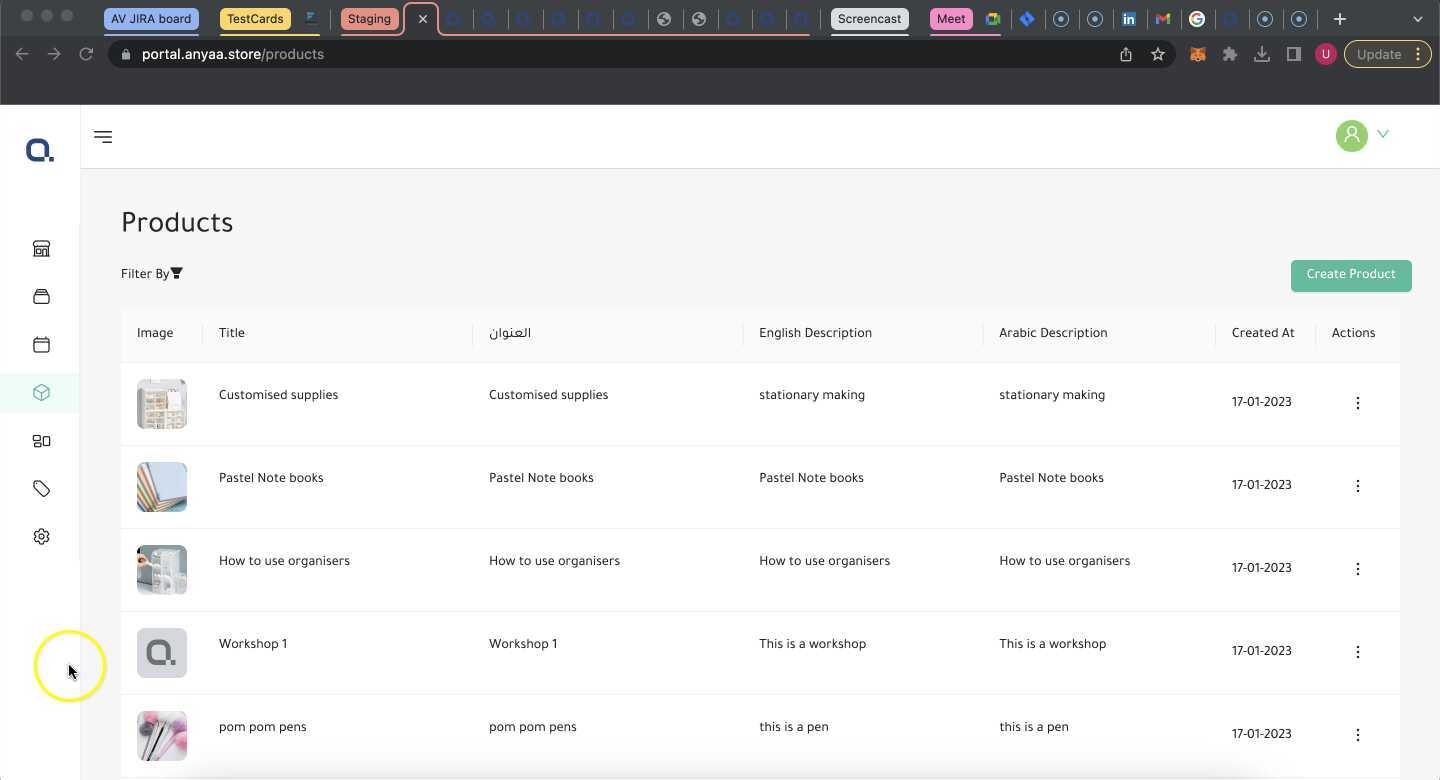This screenshot has width=1440, height=780.
Task: Click the Create Product button
Action: click(1350, 275)
